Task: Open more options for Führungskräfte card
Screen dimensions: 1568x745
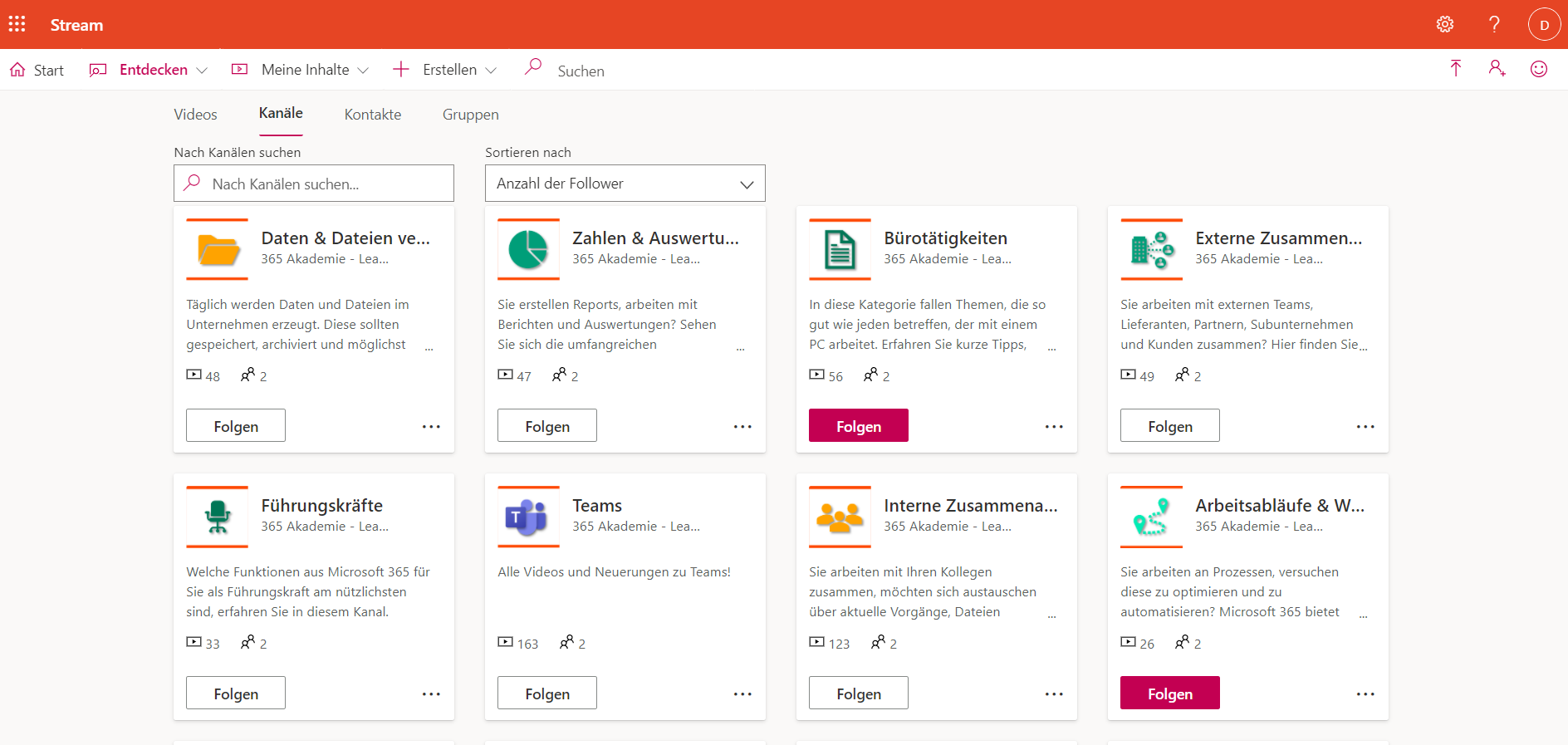Action: coord(431,694)
